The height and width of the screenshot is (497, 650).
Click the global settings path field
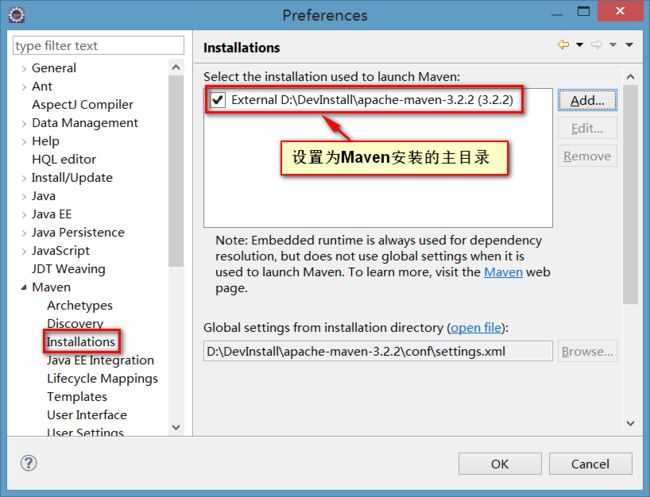(378, 352)
